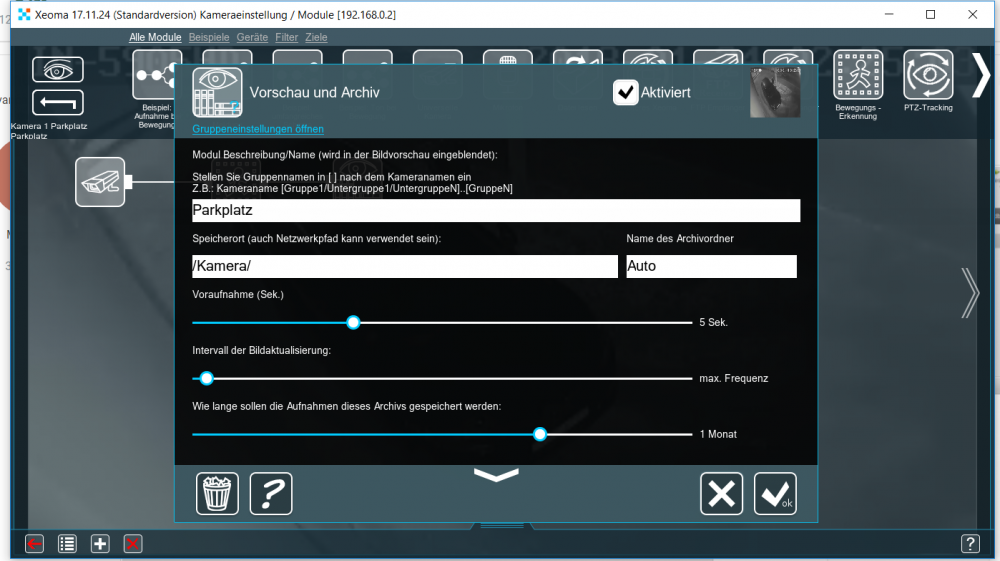Confirm settings with the OK checkmark
This screenshot has width=1000, height=561.
775,493
